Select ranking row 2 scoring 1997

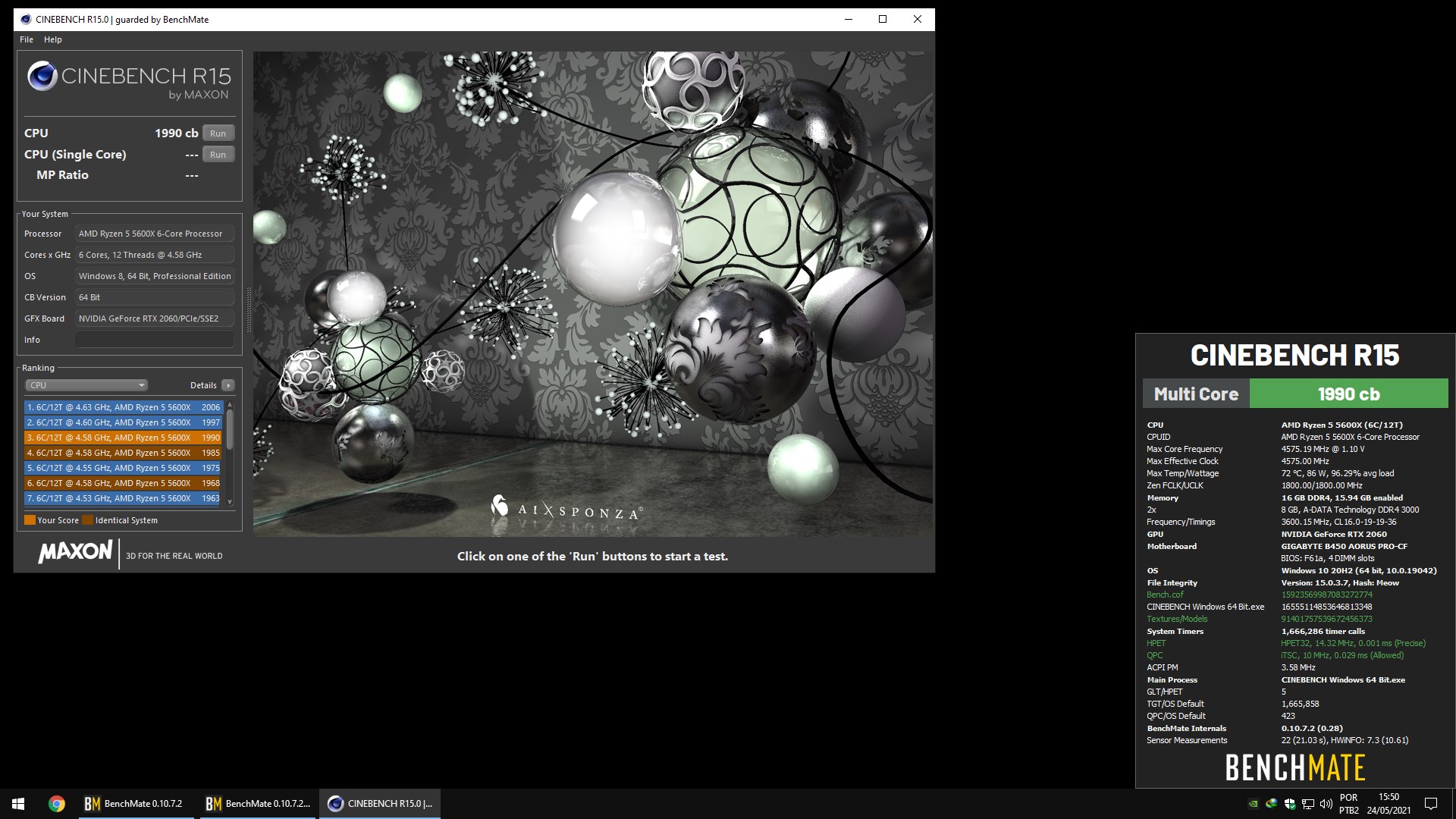(124, 422)
